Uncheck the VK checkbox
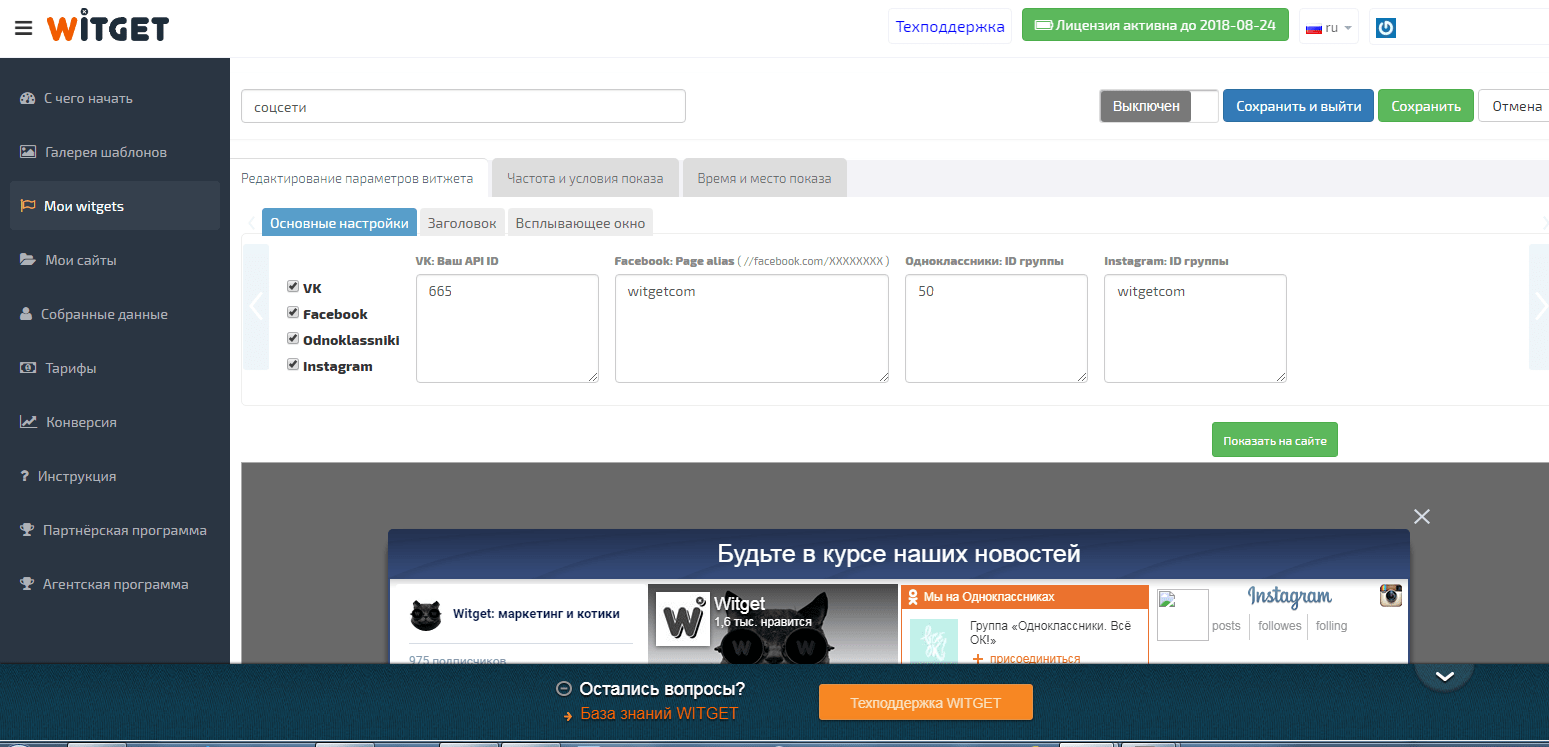Image resolution: width=1549 pixels, height=747 pixels. [x=293, y=287]
